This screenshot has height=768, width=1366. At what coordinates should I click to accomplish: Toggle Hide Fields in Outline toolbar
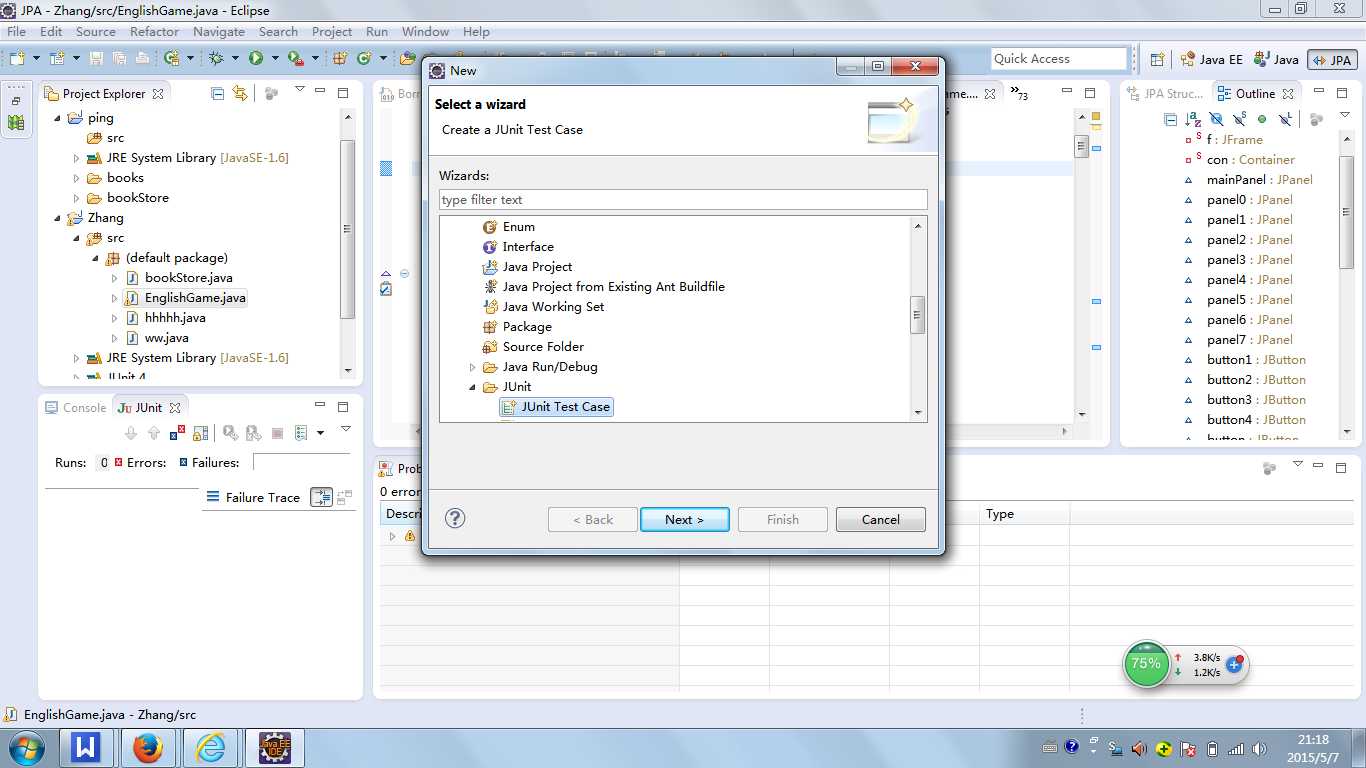click(x=1216, y=119)
